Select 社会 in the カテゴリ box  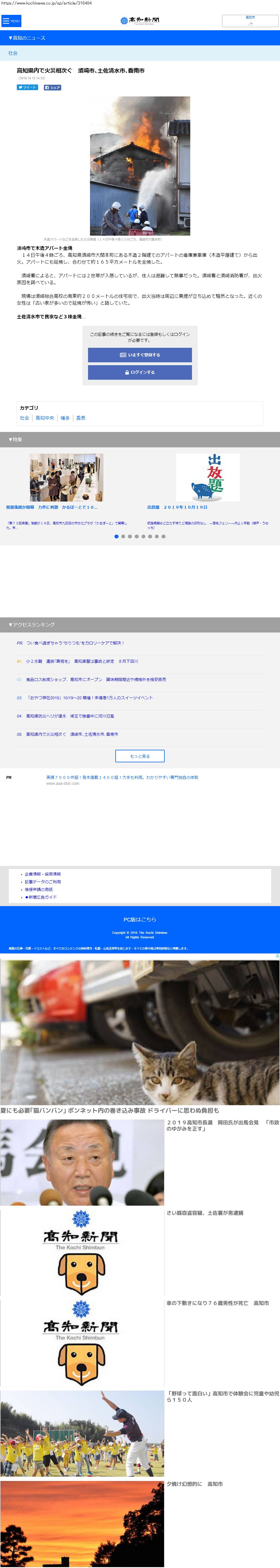click(x=24, y=418)
